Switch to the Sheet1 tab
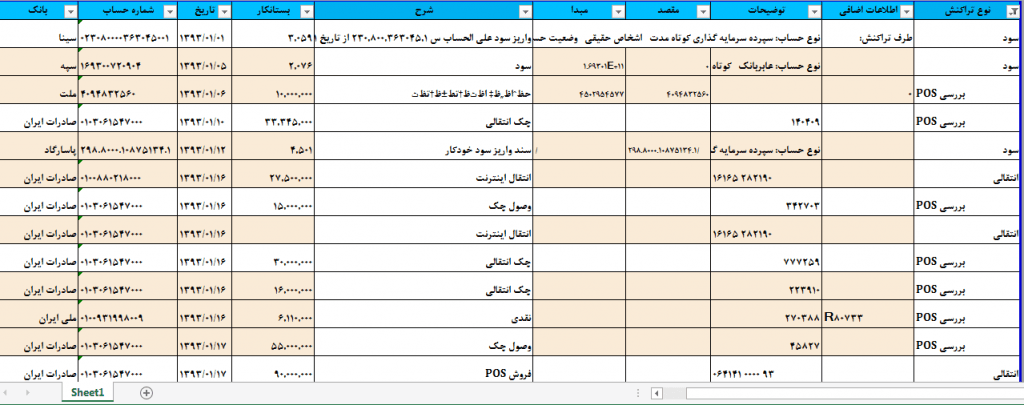This screenshot has height=405, width=1024. point(87,393)
